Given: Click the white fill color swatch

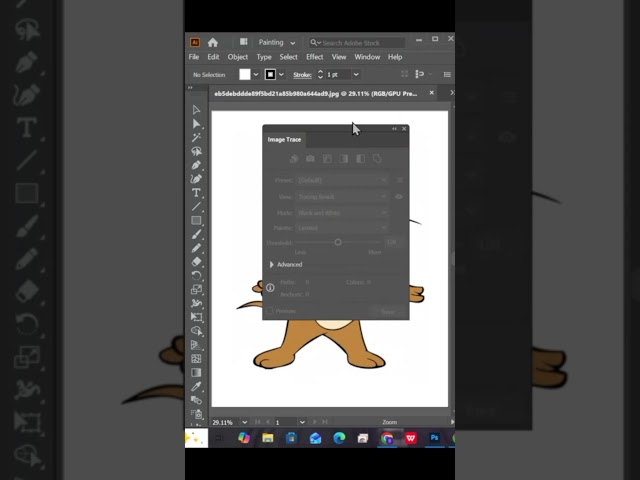Looking at the screenshot, I should coord(245,75).
